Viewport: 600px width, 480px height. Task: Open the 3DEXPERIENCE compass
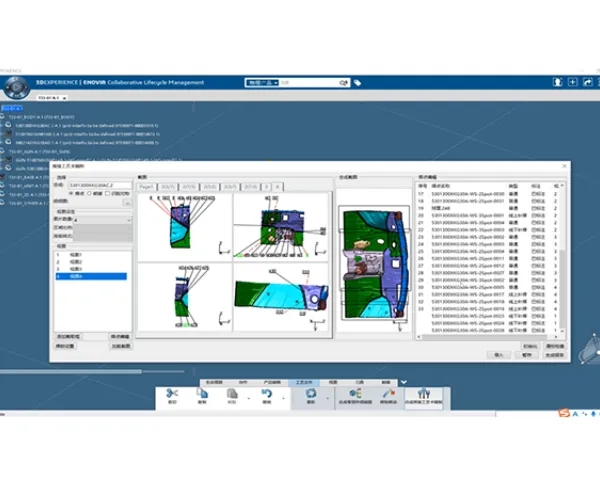[x=16, y=87]
